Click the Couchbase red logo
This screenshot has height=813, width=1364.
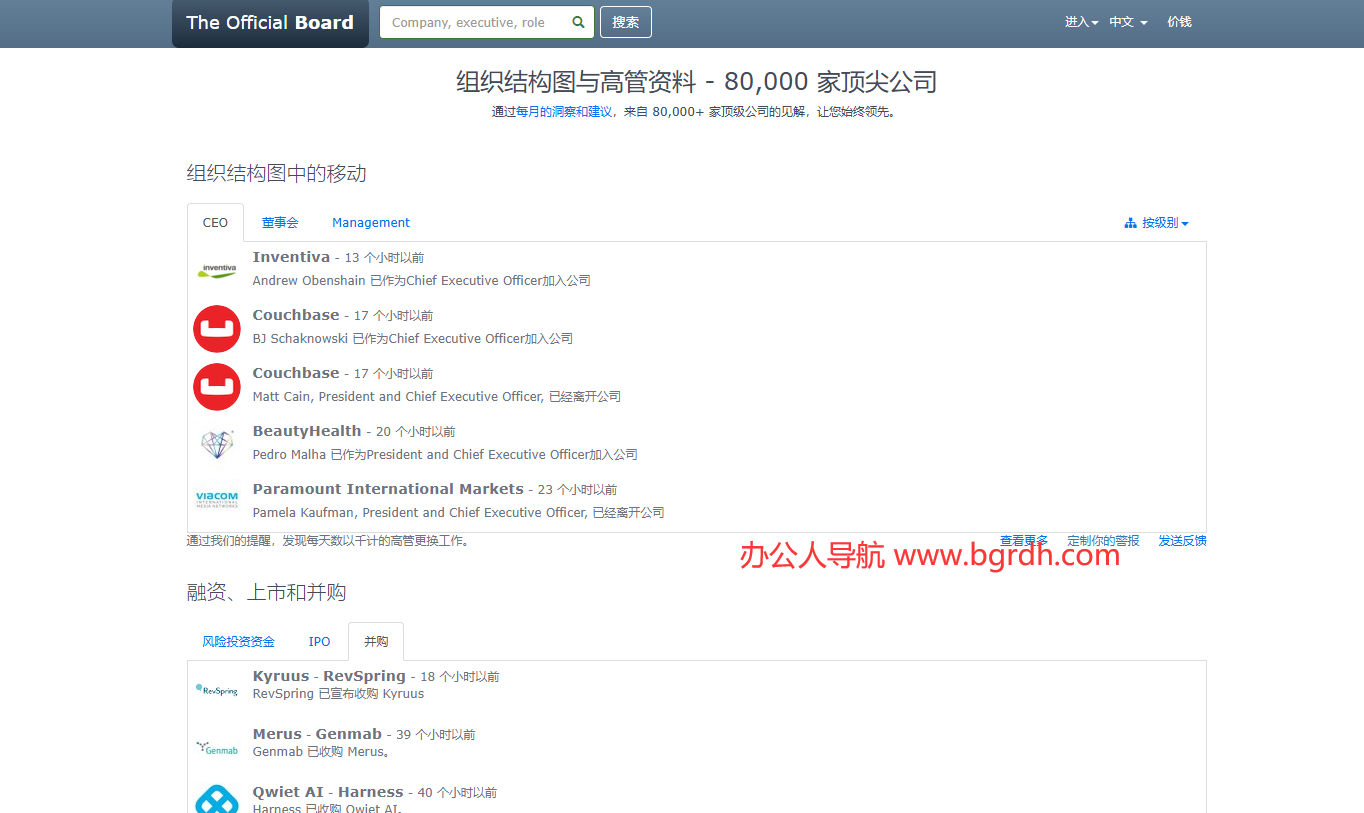(217, 328)
